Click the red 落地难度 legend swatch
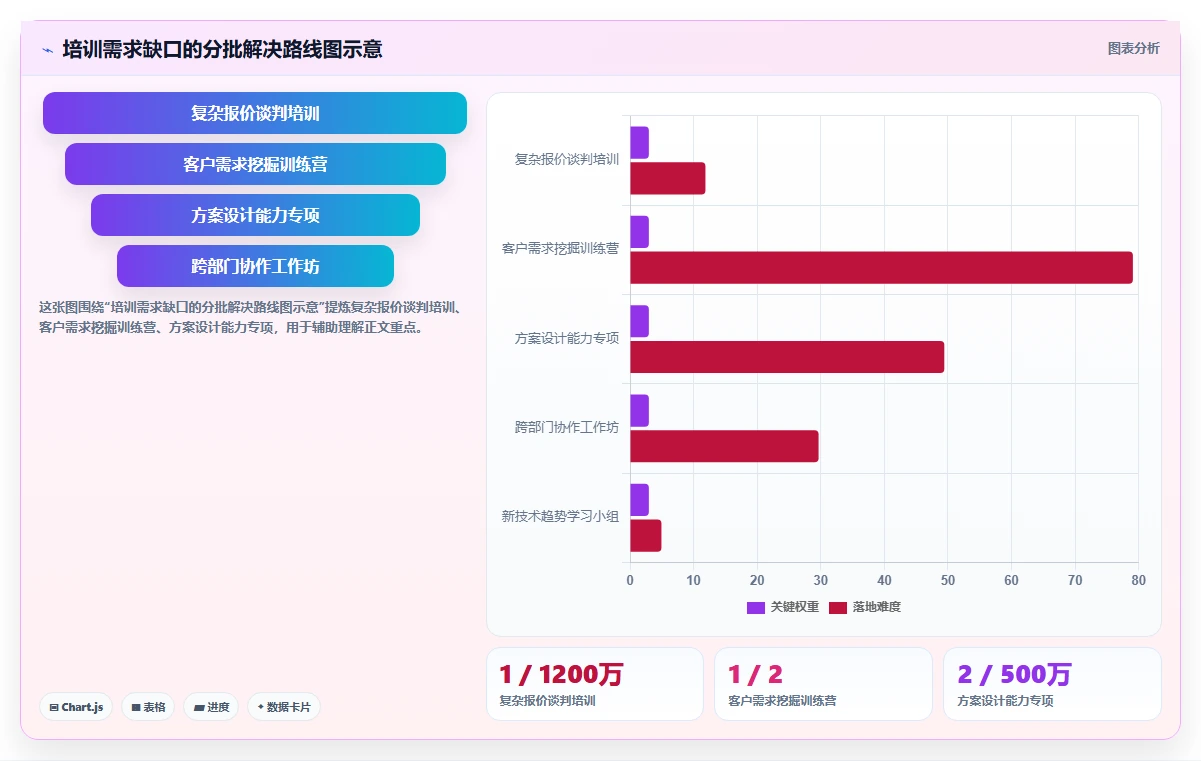Viewport: 1201px width, 761px height. [838, 607]
